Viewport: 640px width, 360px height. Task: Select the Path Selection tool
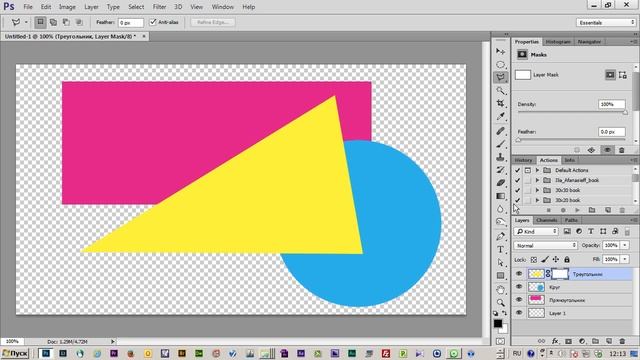point(500,262)
